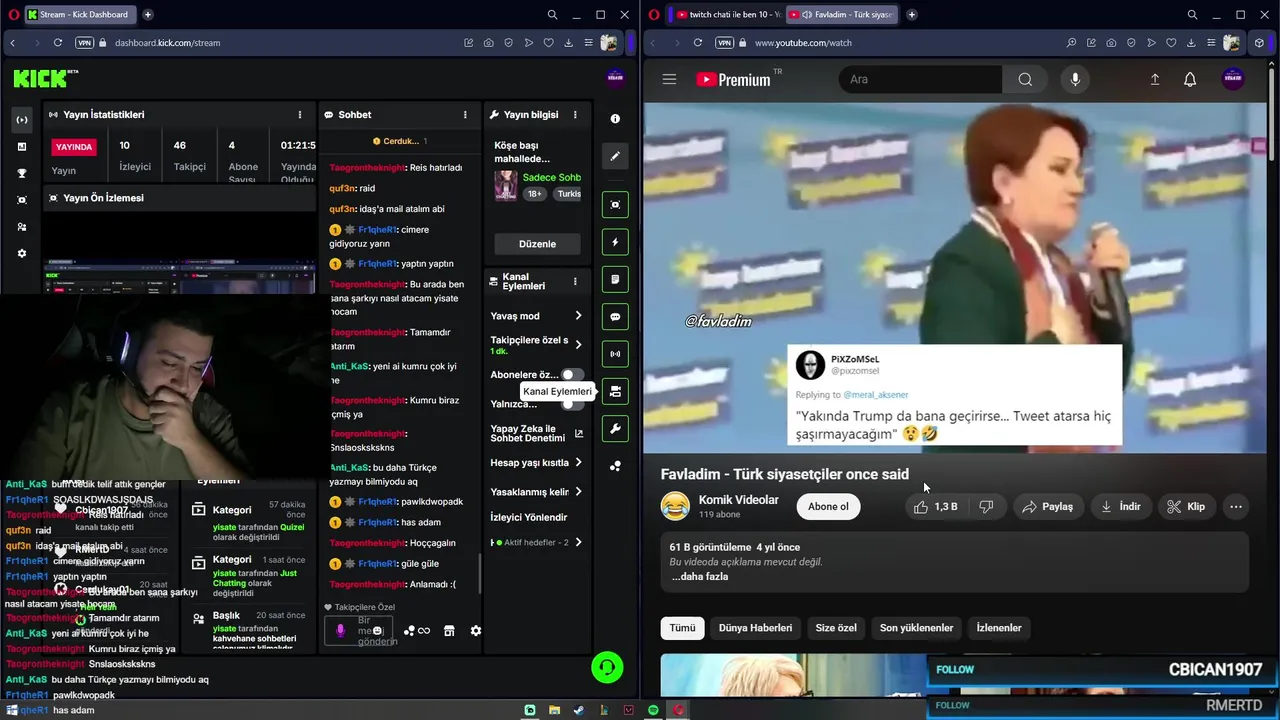This screenshot has width=1280, height=720.
Task: Dislike the Favladim video
Action: pyautogui.click(x=986, y=506)
